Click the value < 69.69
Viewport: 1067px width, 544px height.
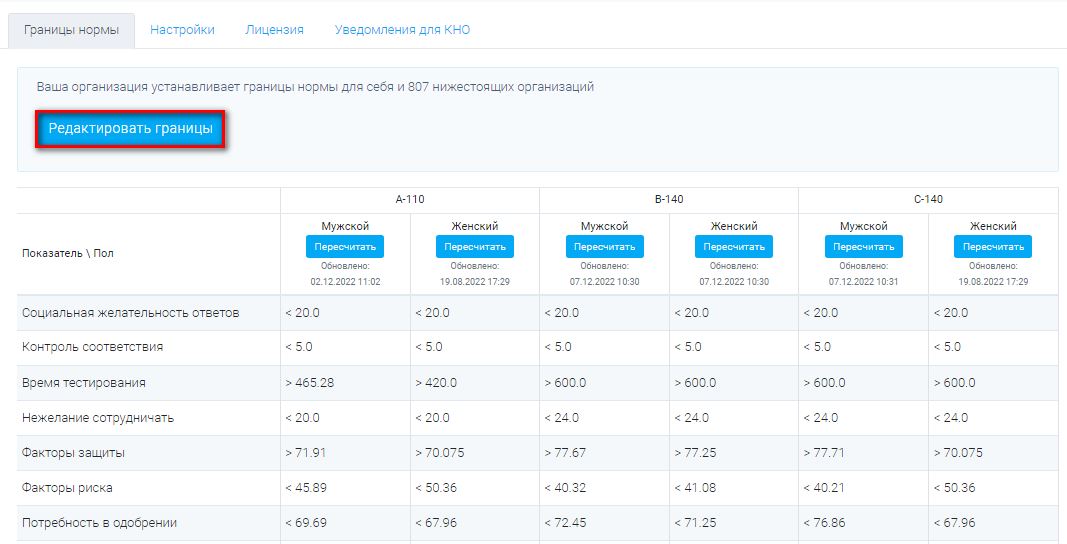click(306, 523)
